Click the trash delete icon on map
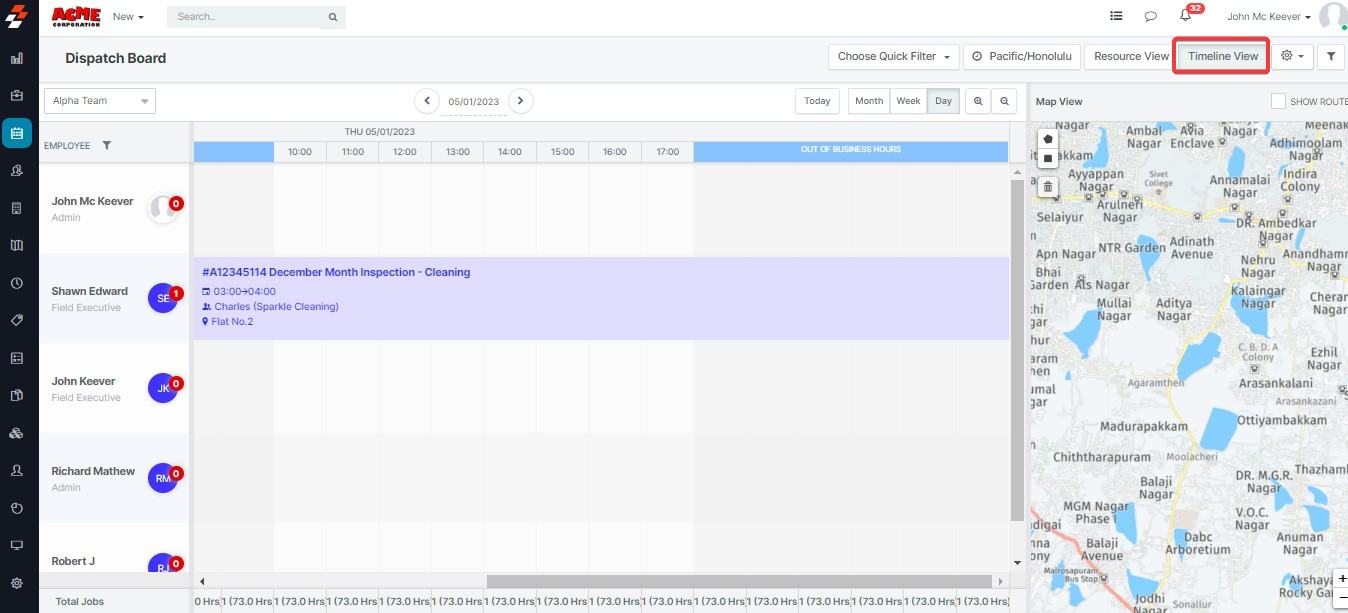 point(1047,186)
